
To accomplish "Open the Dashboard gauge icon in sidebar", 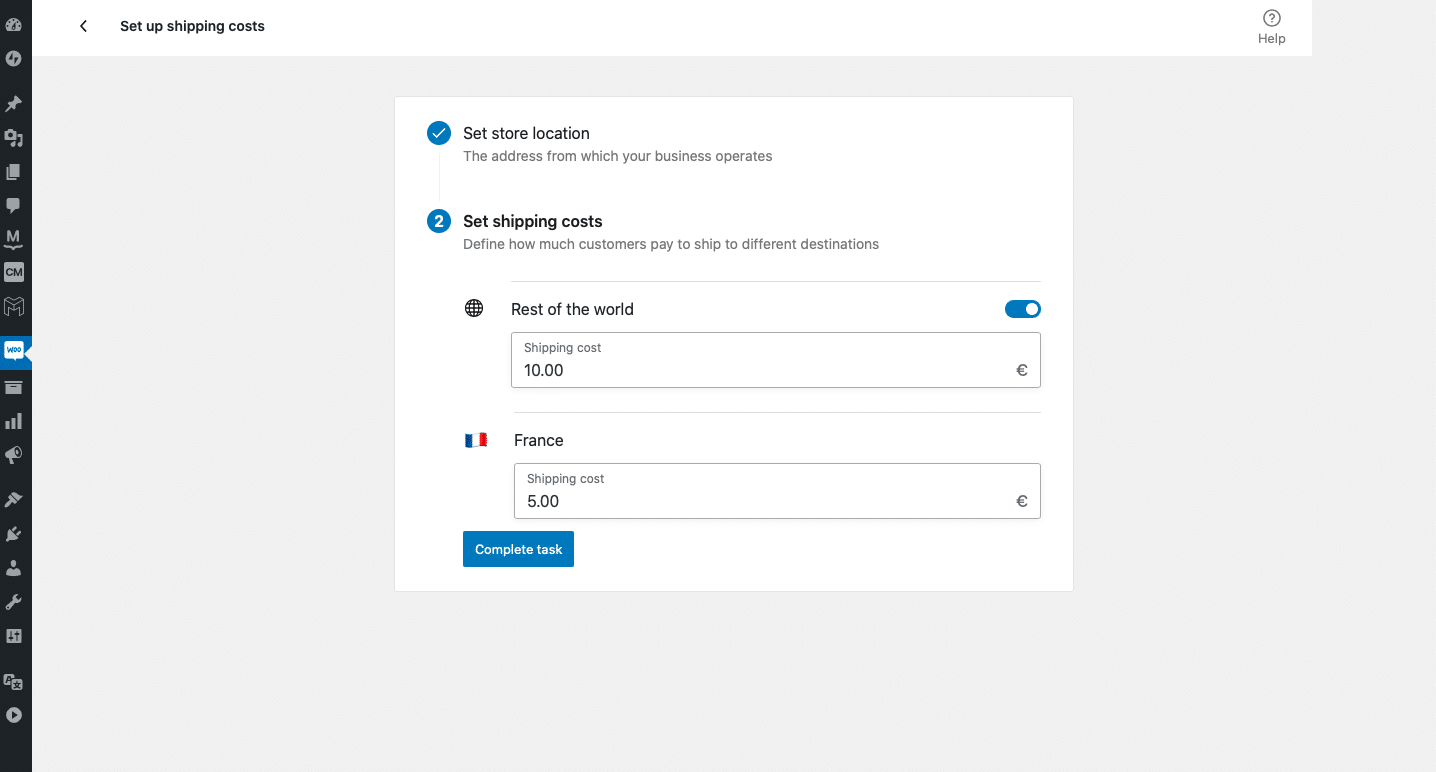I will click(14, 25).
